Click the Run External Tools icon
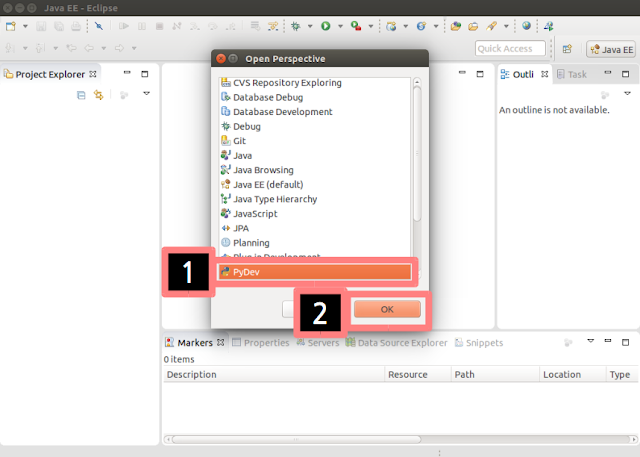The height and width of the screenshot is (457, 640). 356,27
